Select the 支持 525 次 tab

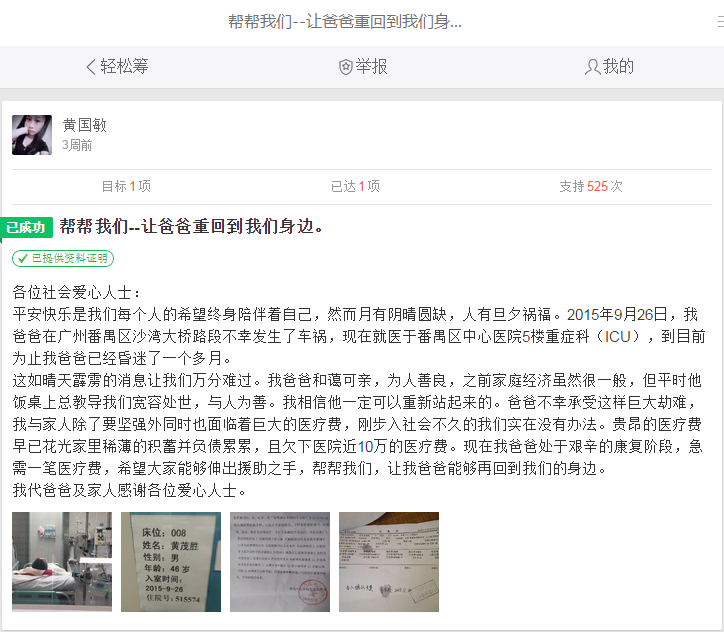coord(591,187)
